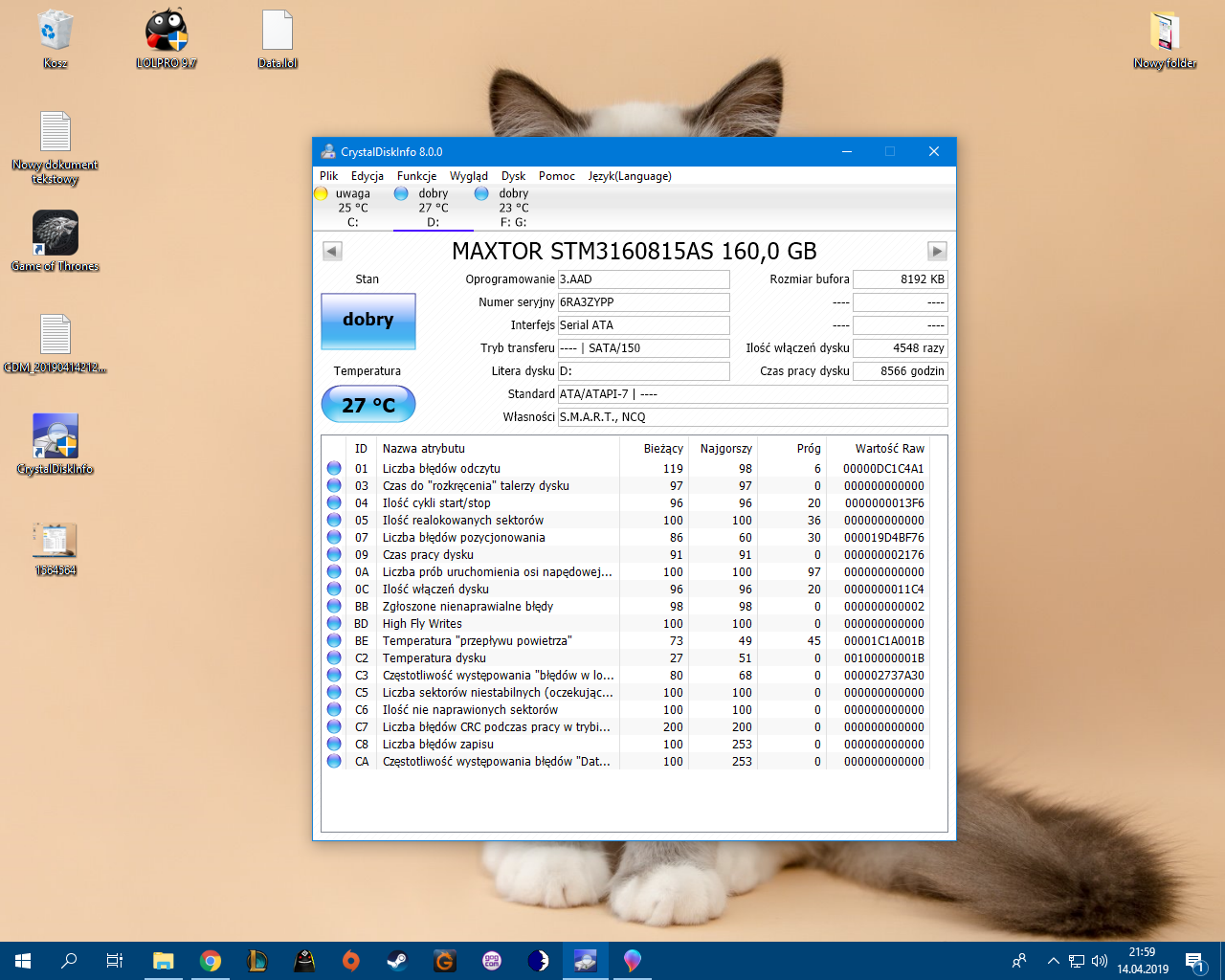The width and height of the screenshot is (1225, 980).
Task: Click the status orb for Liczba błędów odczytu
Action: [x=334, y=469]
